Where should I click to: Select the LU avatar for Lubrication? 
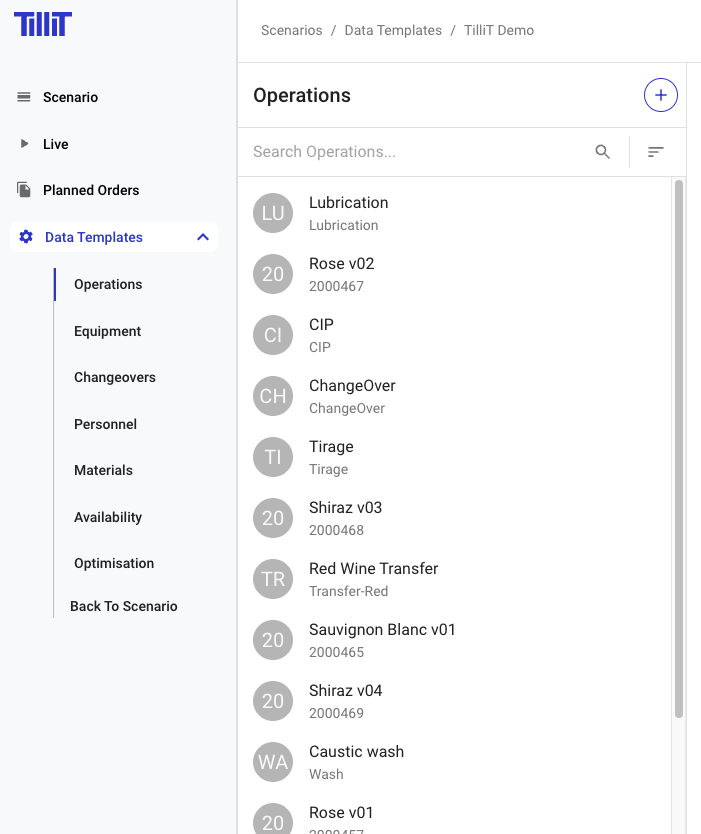273,213
